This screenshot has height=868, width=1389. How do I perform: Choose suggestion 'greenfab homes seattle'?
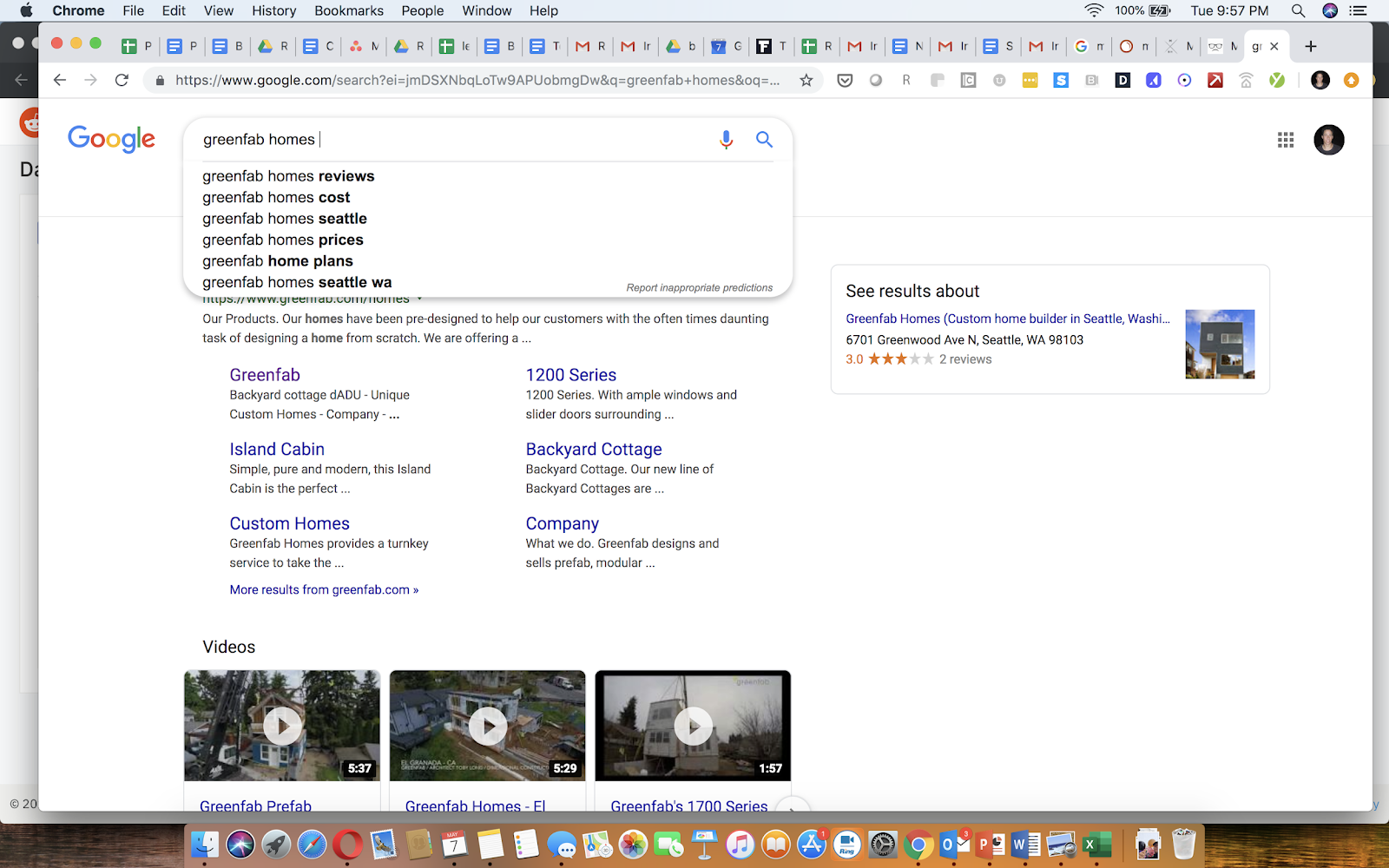(x=285, y=219)
